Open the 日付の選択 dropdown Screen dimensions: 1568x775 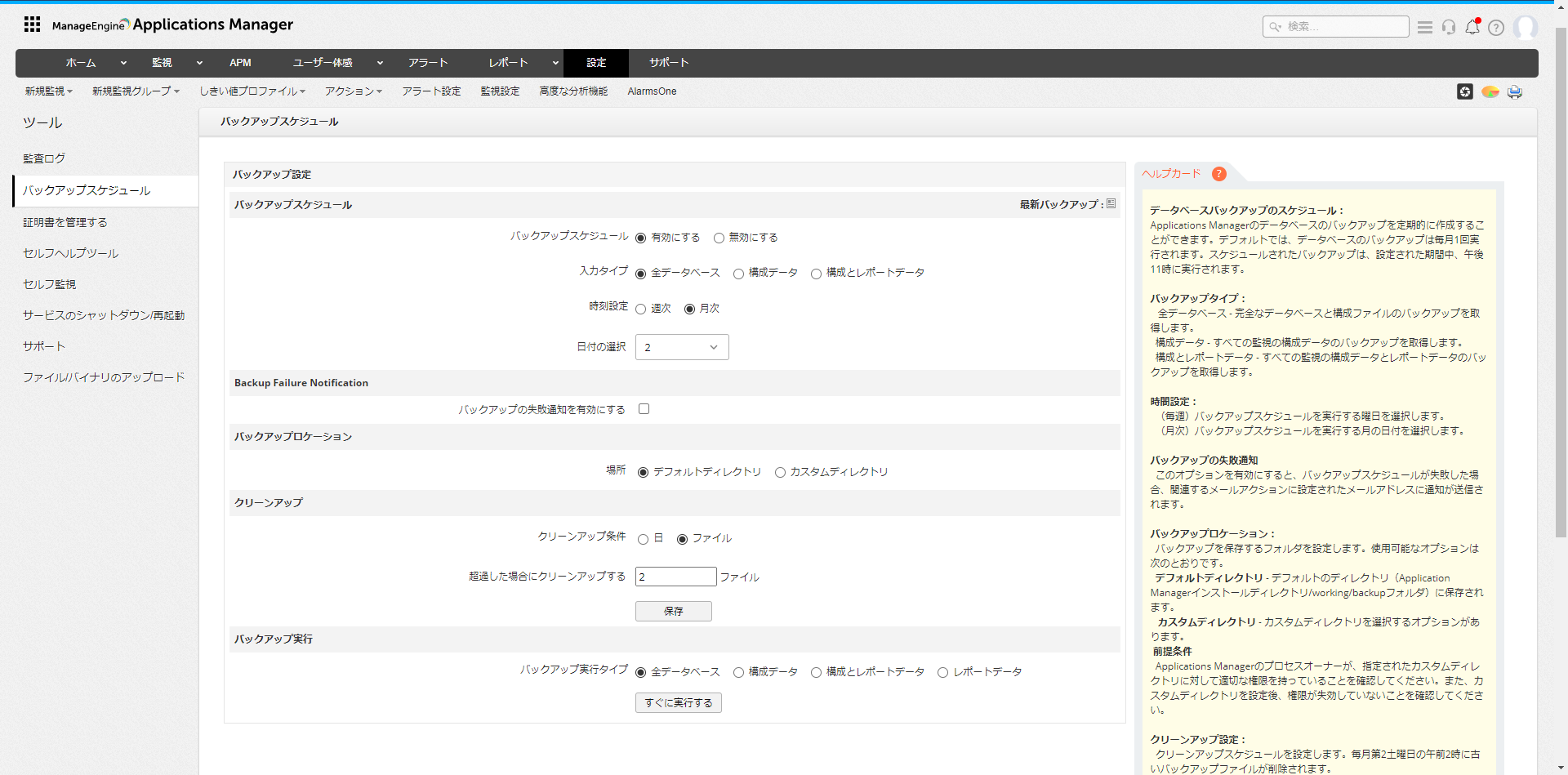tap(682, 347)
